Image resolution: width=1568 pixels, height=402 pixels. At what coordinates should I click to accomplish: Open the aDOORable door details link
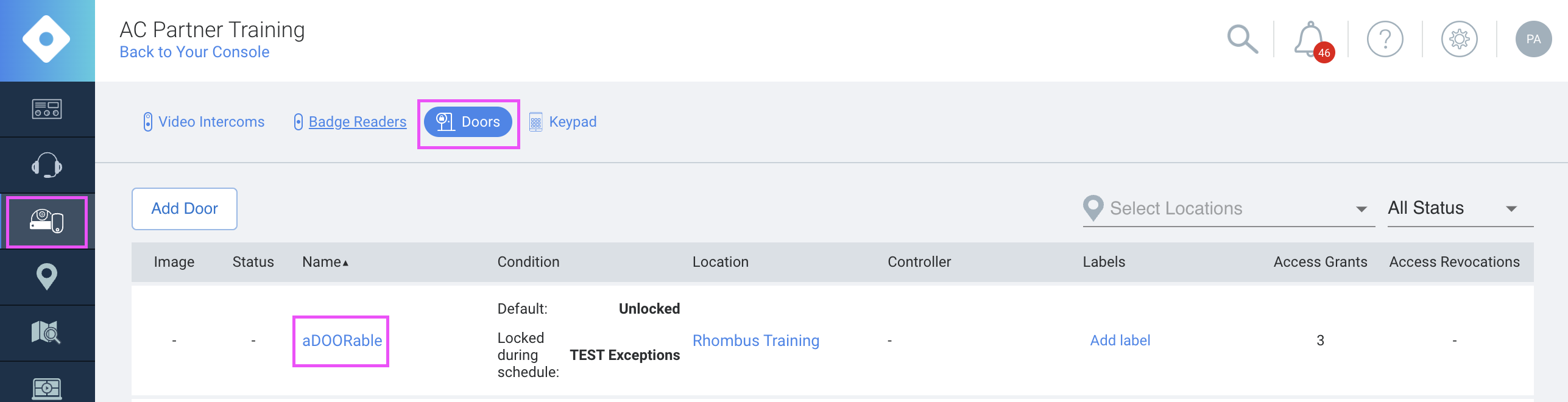(341, 340)
